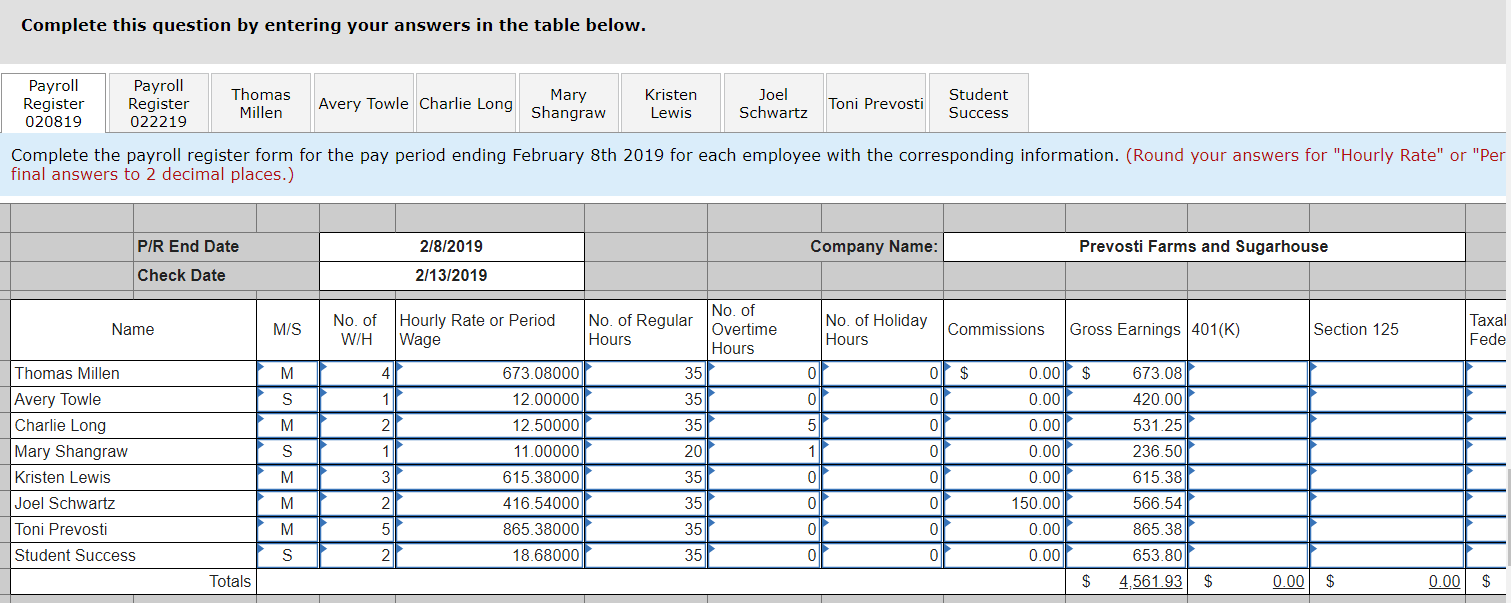Open the Payroll Register 022219 tab
1511x603 pixels.
click(x=158, y=103)
